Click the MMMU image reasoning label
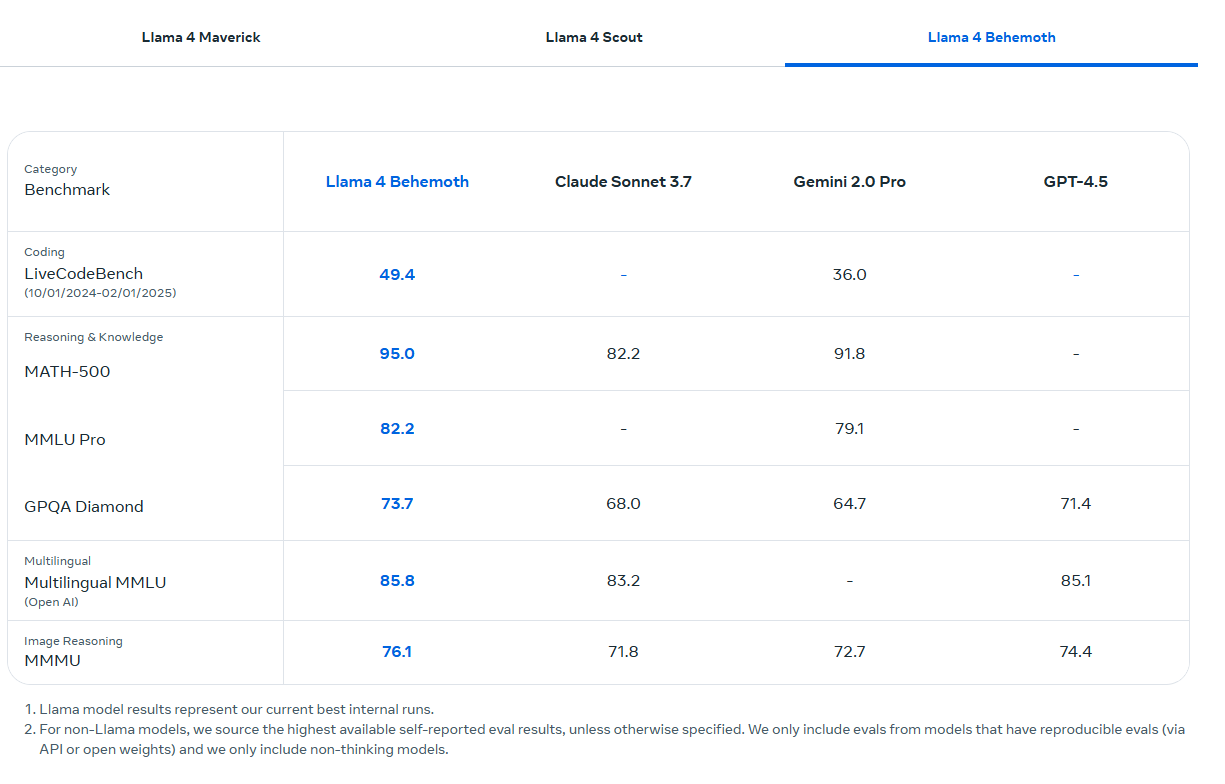This screenshot has width=1225, height=784. (x=52, y=661)
